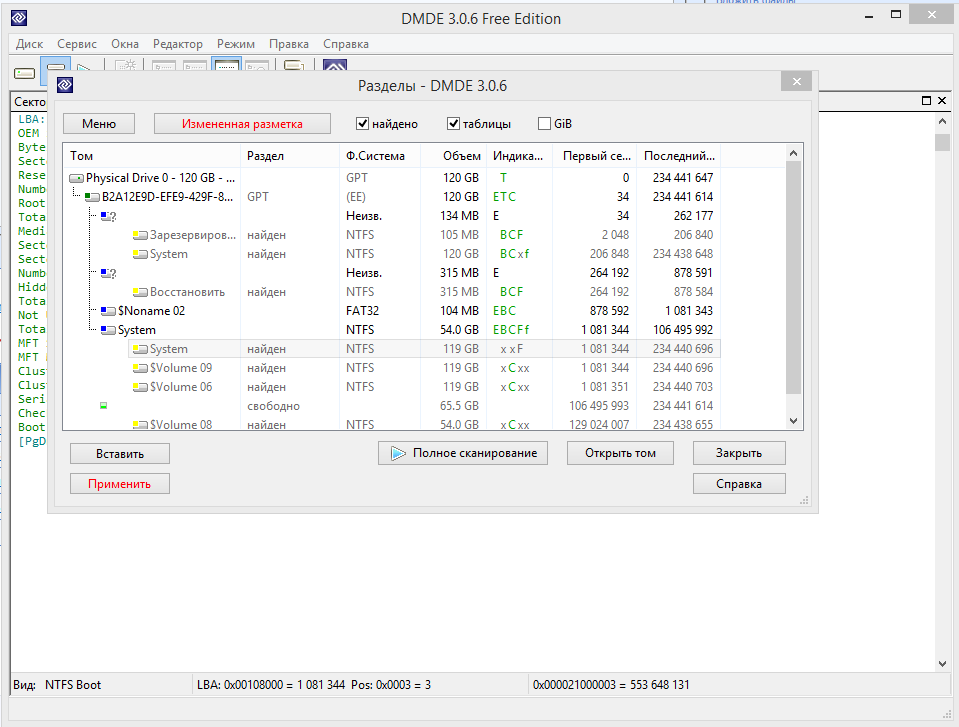959x727 pixels.
Task: Click the Объем column header
Action: click(453, 156)
